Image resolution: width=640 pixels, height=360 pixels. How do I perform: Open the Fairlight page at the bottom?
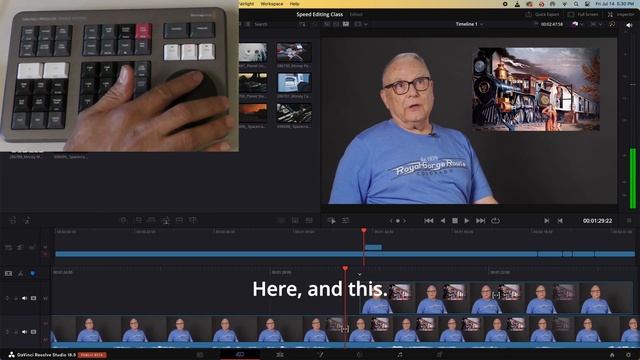(x=400, y=355)
